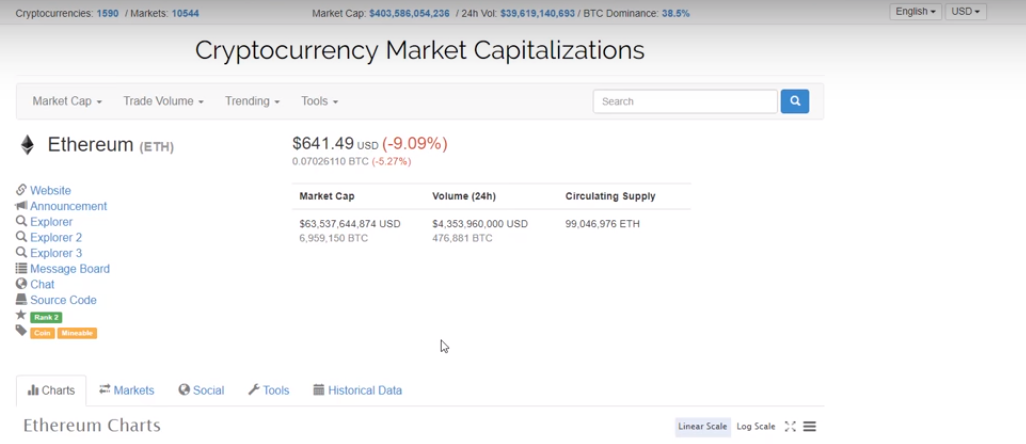Viewport: 1026px width, 444px height.
Task: Open the Source Code link
Action: pos(63,300)
